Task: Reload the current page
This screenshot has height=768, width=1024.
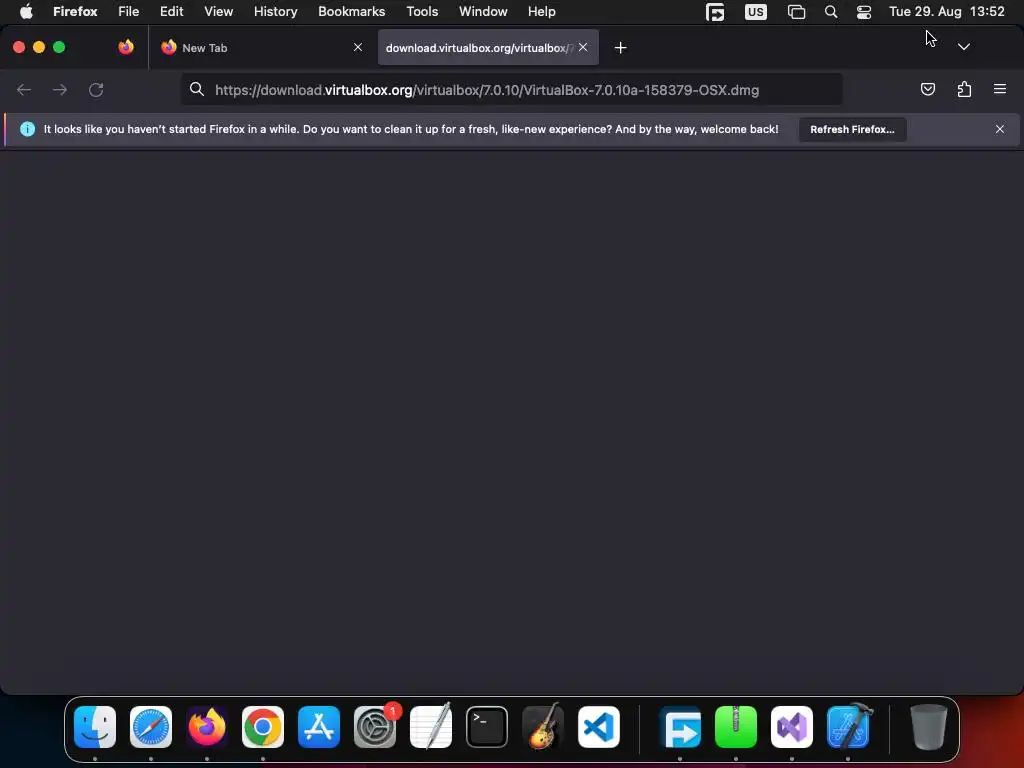Action: point(96,89)
